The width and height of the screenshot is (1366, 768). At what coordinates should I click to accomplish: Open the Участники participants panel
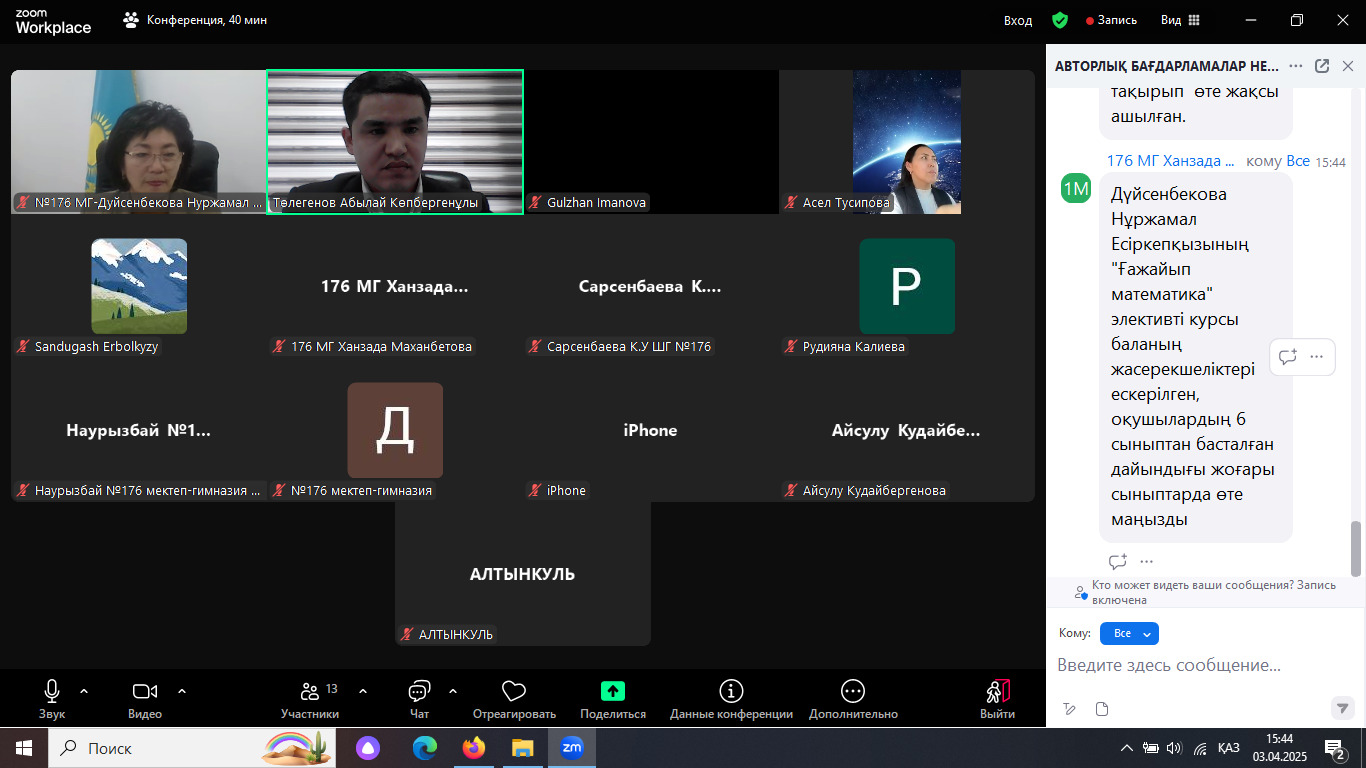tap(310, 692)
